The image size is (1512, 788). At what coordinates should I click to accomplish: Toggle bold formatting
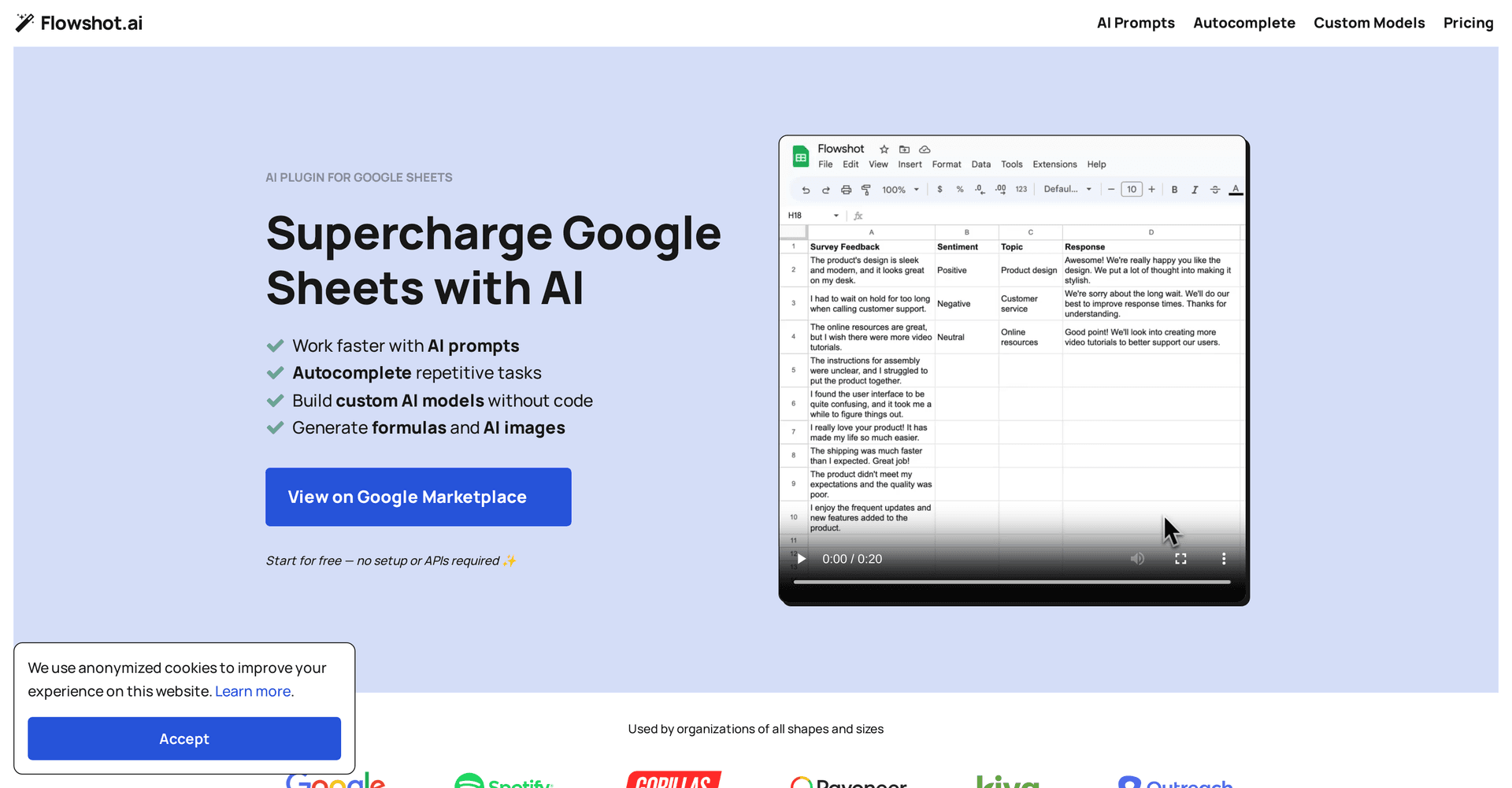pos(1174,190)
